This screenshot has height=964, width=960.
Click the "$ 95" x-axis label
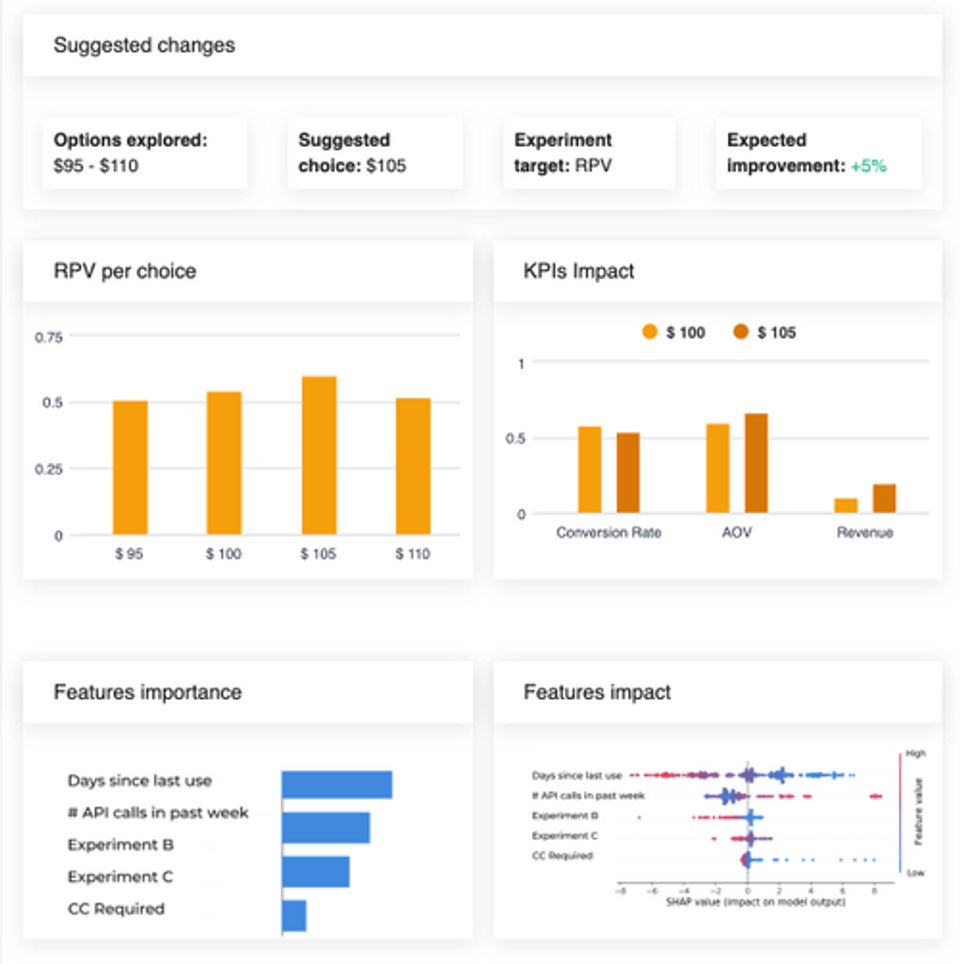pos(129,554)
